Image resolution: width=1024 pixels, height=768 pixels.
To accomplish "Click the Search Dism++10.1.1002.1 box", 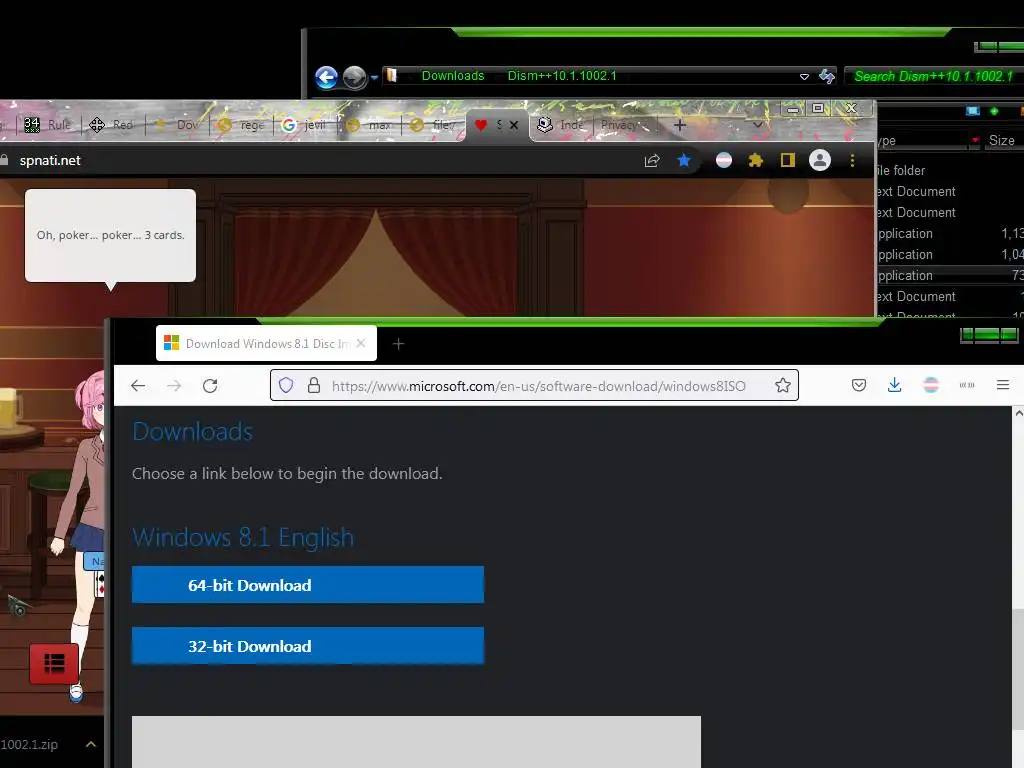I will (934, 76).
